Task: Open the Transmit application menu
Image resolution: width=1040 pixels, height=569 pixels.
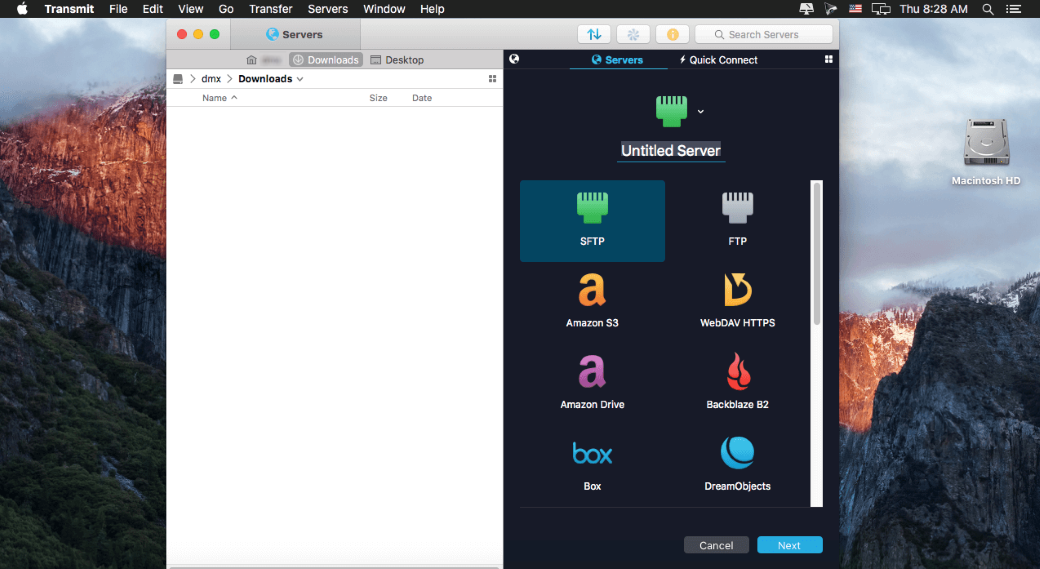Action: coord(69,9)
